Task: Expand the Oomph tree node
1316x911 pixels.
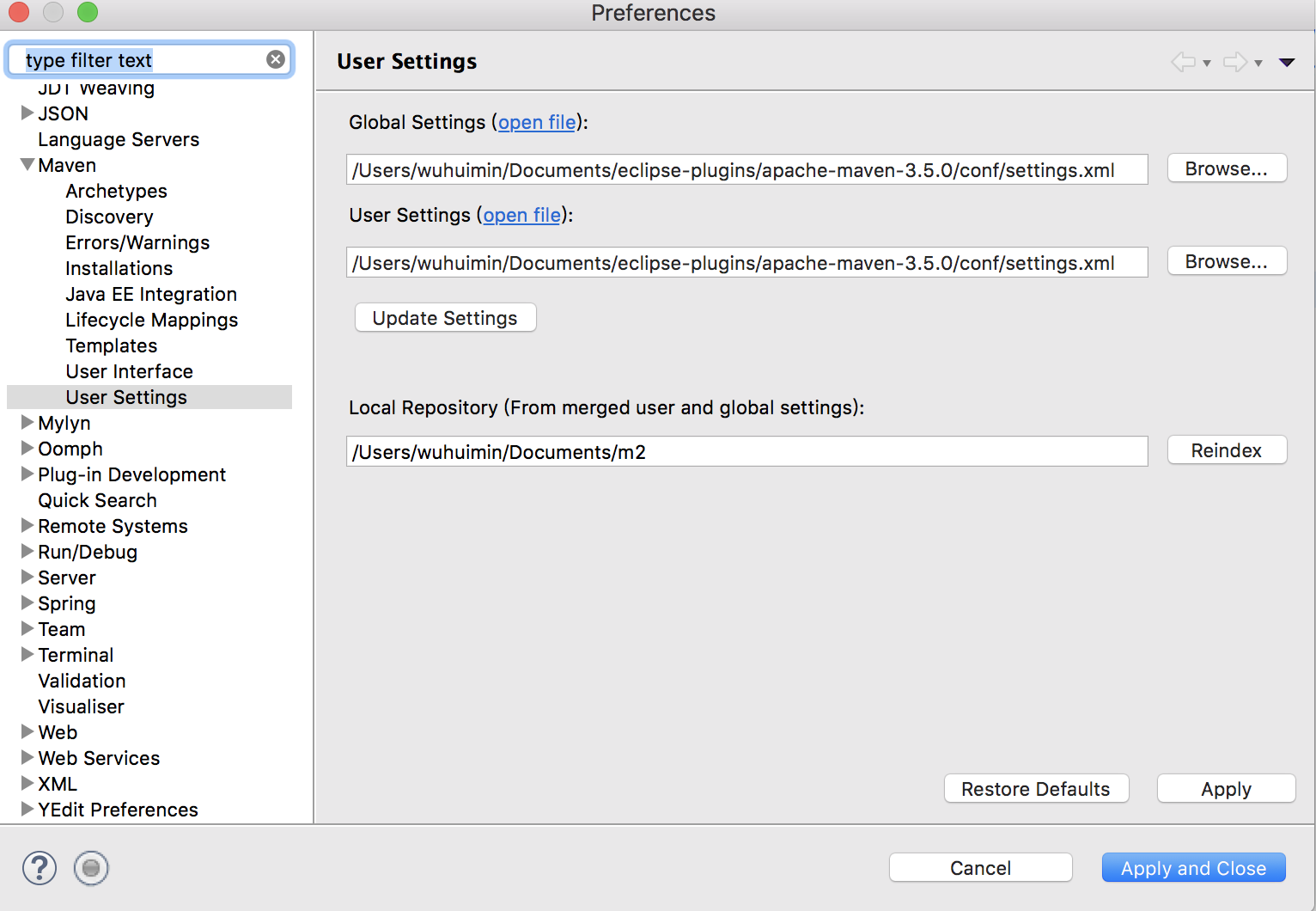Action: pyautogui.click(x=27, y=448)
